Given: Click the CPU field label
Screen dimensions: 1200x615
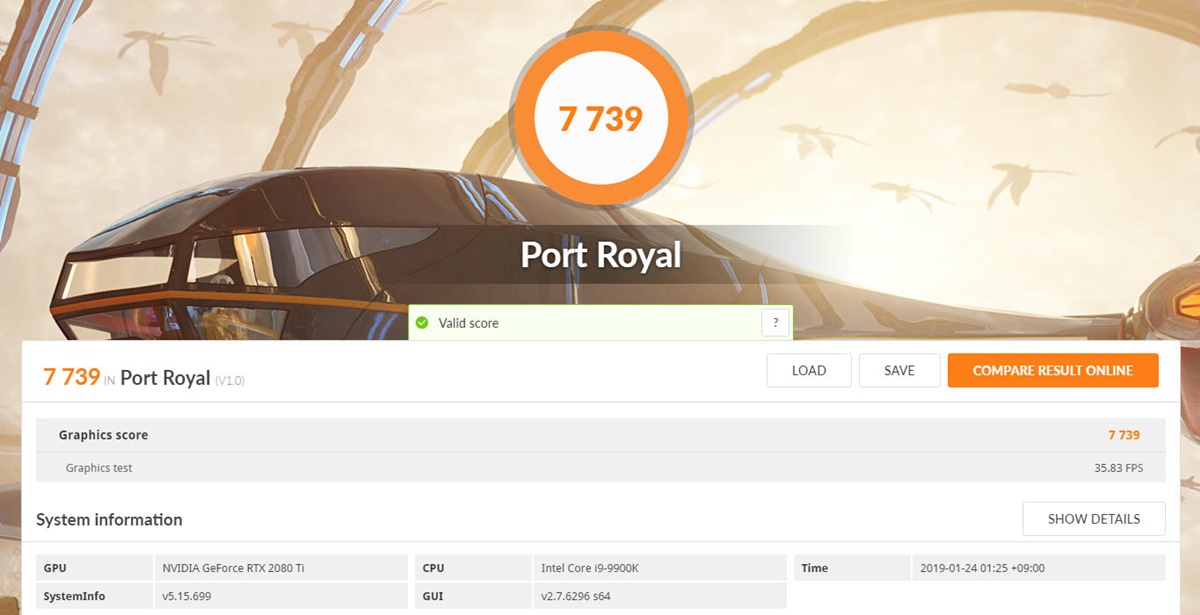Looking at the screenshot, I should click(x=433, y=568).
